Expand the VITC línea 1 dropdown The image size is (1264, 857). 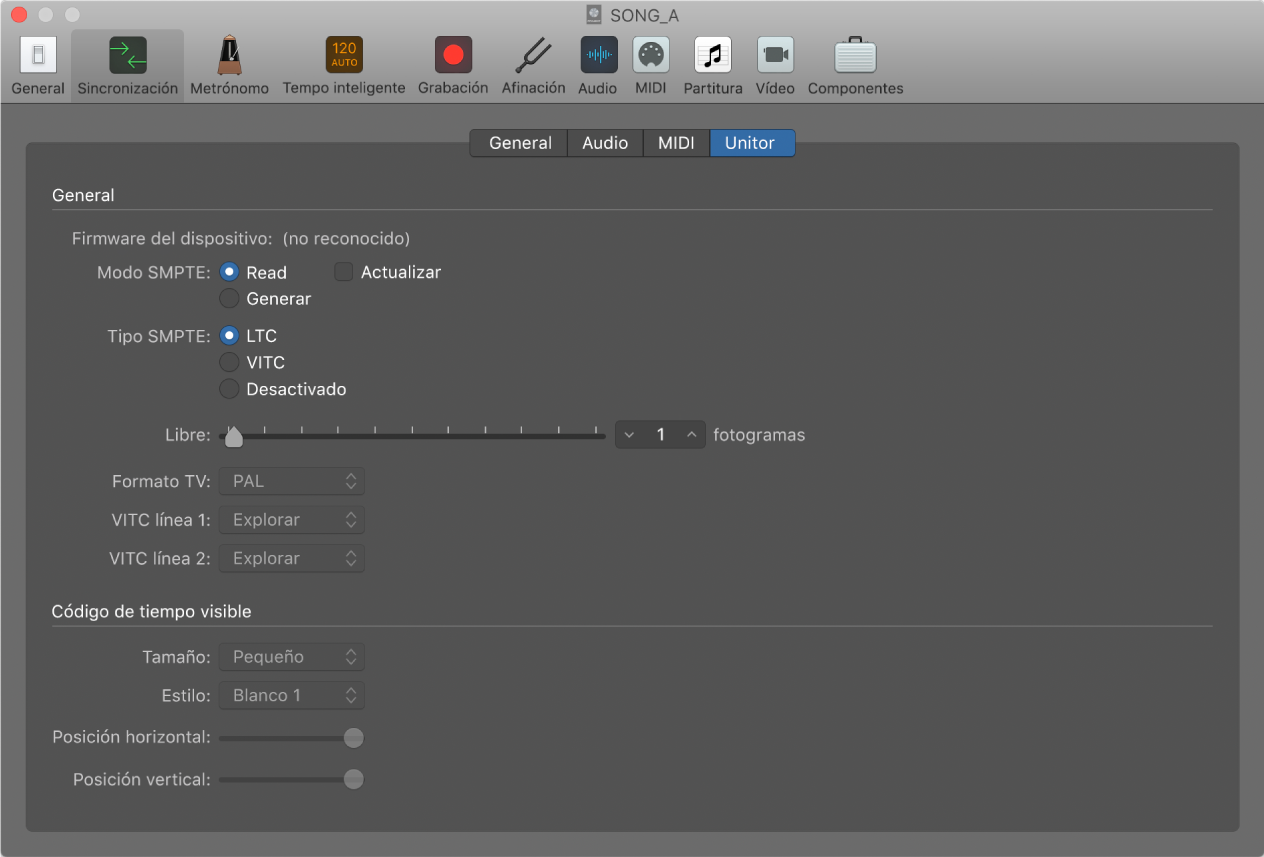[292, 520]
